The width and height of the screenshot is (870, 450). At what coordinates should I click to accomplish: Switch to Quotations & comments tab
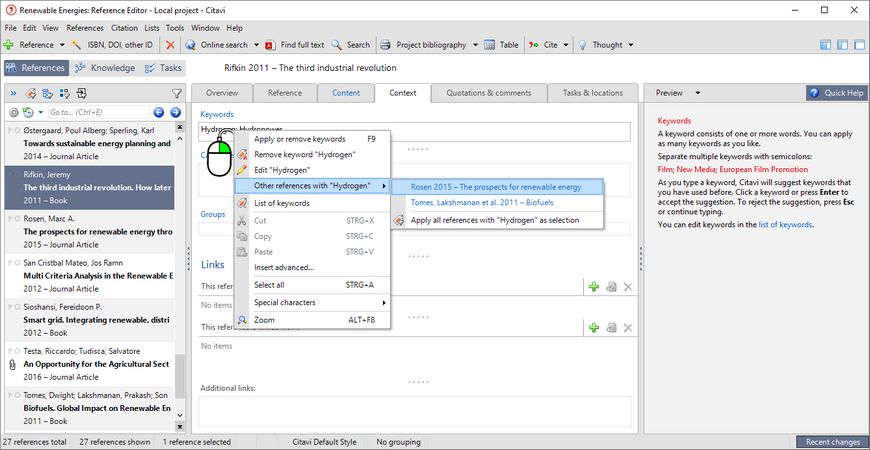489,93
